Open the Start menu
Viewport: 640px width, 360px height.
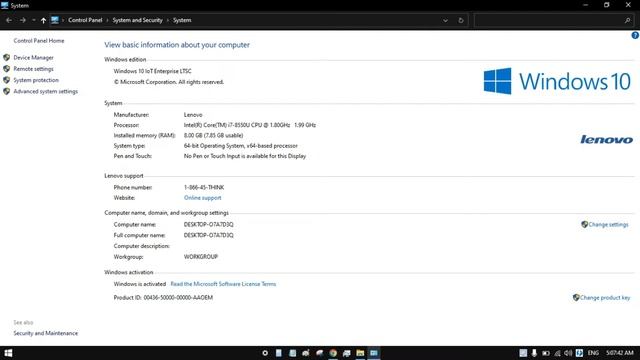point(8,353)
